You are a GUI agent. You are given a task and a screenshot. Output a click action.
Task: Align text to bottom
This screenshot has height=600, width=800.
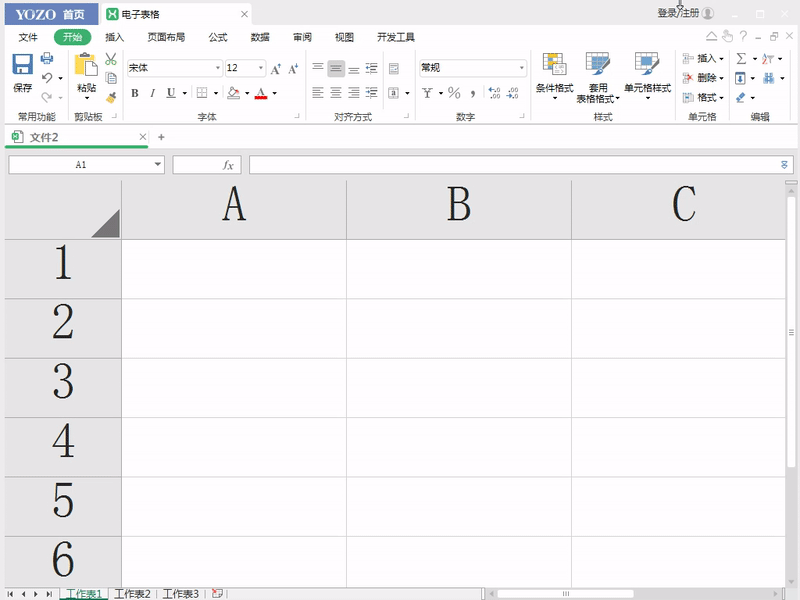tap(354, 68)
